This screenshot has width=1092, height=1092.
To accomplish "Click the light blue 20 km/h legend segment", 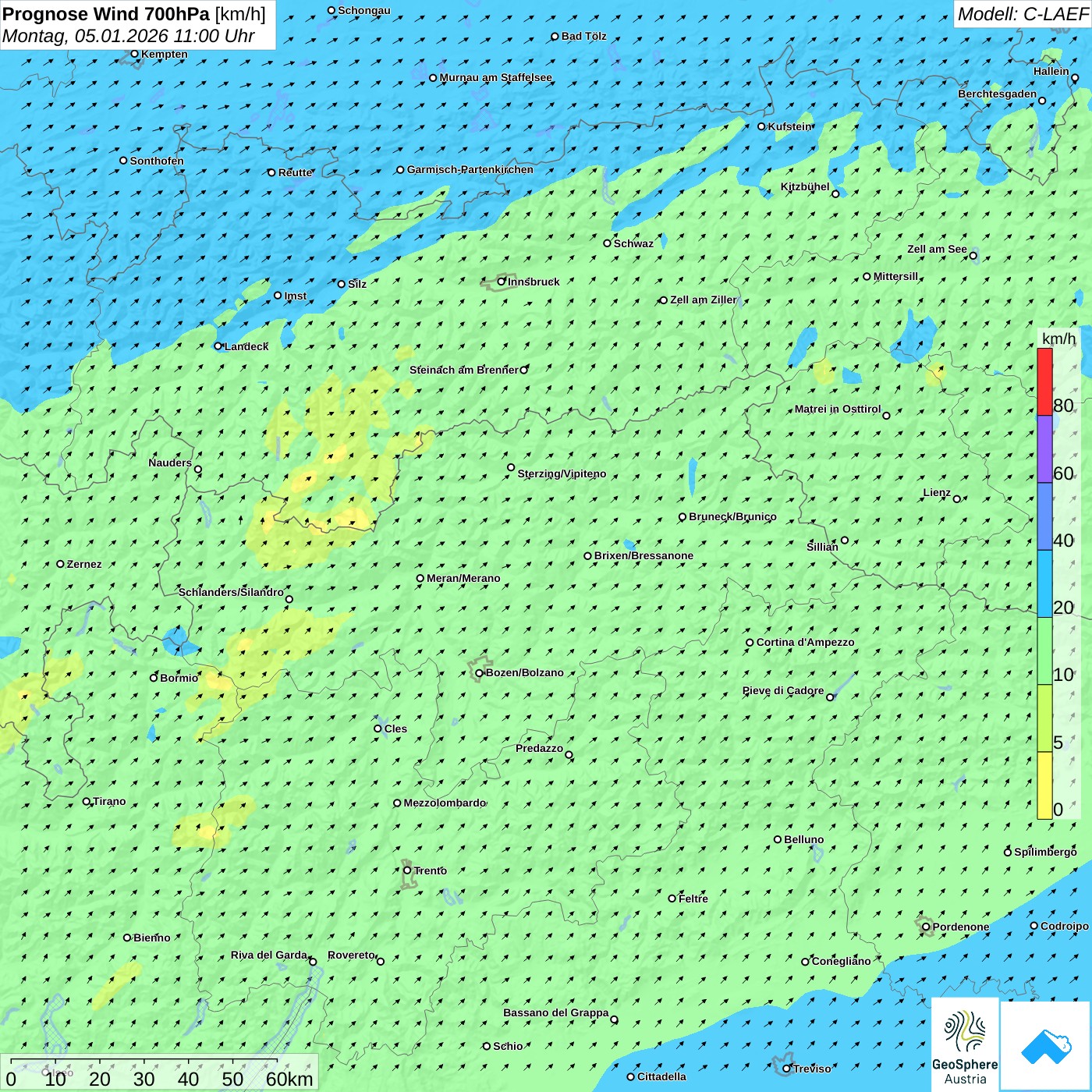I will 1044,583.
